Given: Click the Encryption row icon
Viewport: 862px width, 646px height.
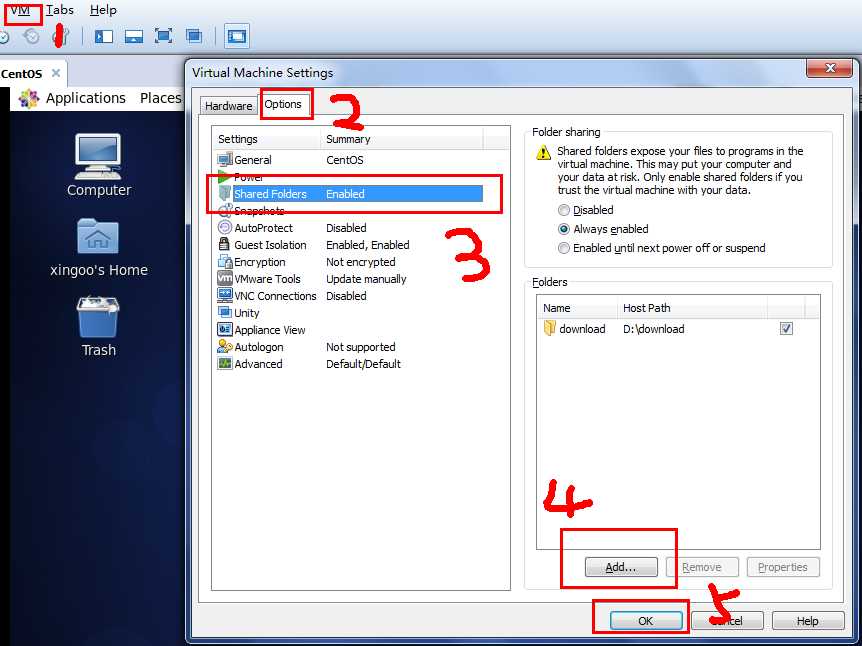Looking at the screenshot, I should pyautogui.click(x=225, y=262).
